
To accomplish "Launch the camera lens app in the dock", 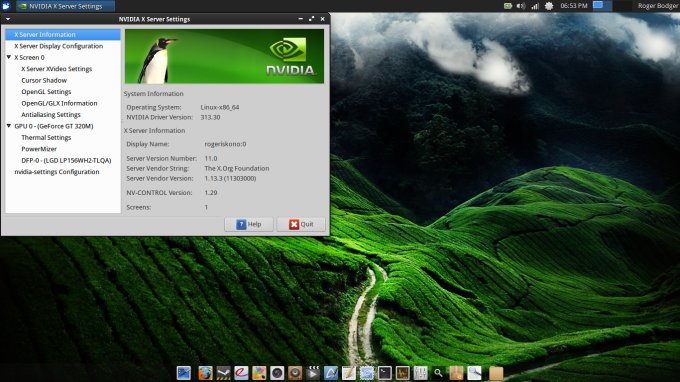I will [x=277, y=372].
